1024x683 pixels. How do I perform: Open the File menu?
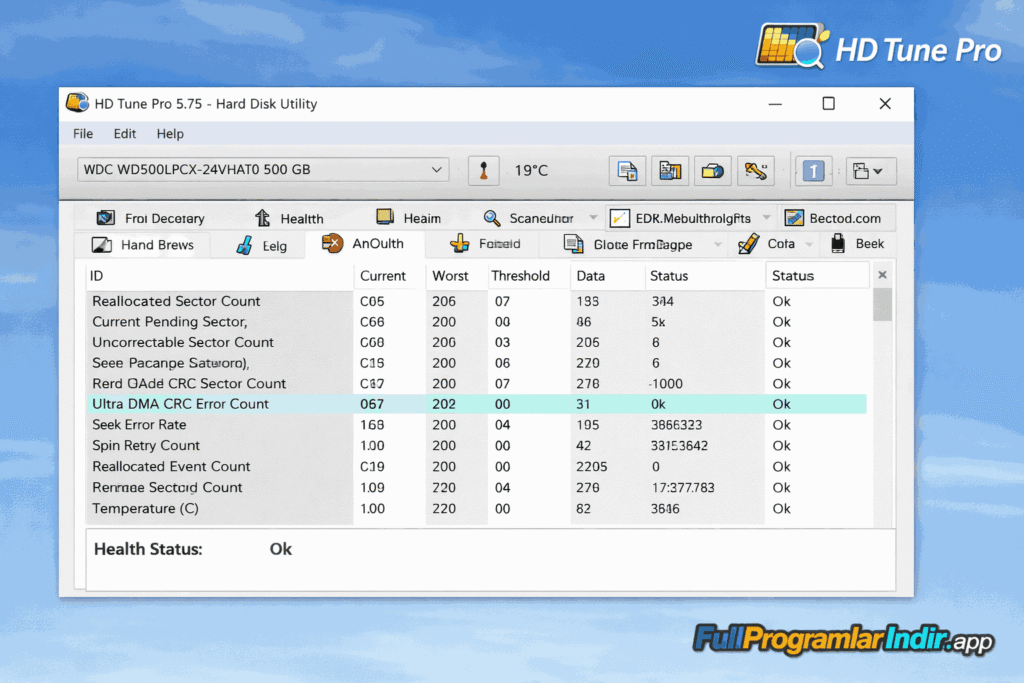[83, 133]
